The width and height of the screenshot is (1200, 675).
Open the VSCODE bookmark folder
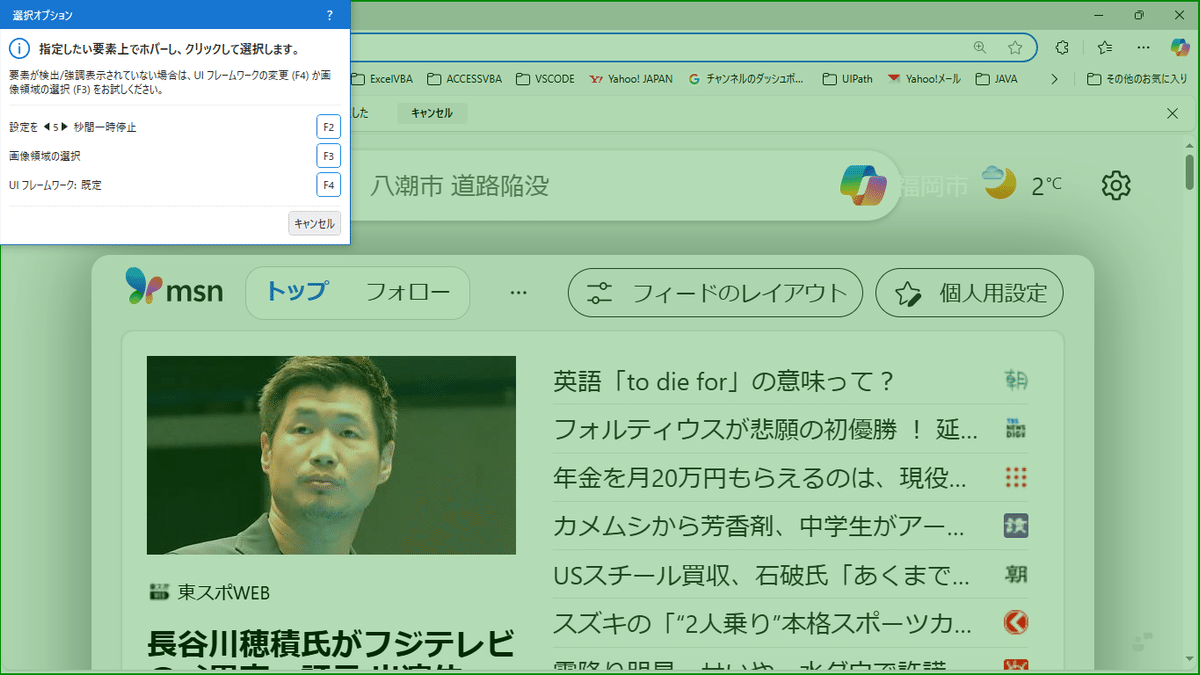(x=547, y=79)
